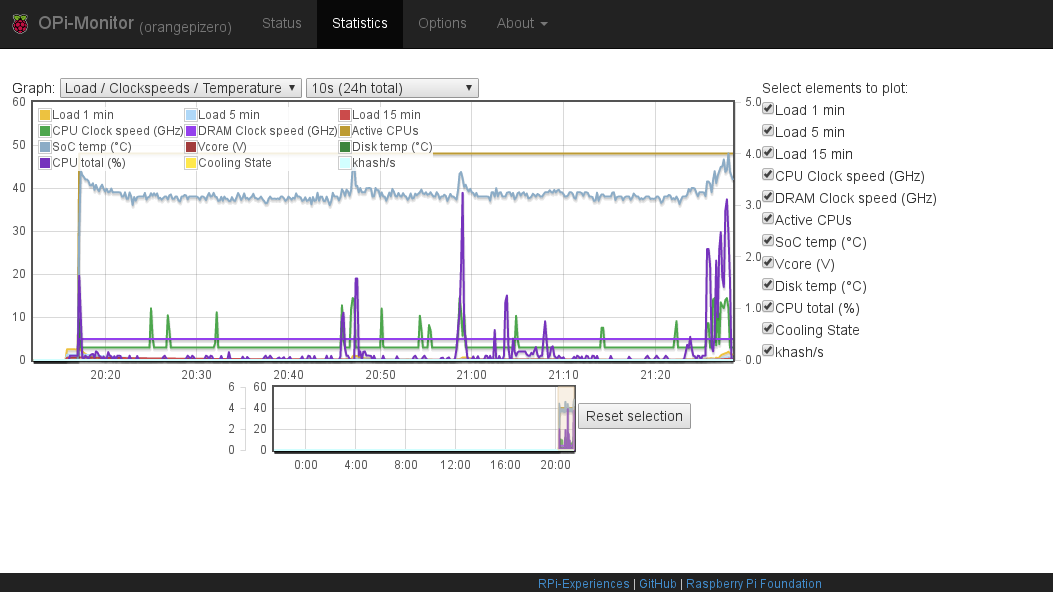Click the khash/s legend swatch
This screenshot has width=1053, height=592.
(x=345, y=163)
